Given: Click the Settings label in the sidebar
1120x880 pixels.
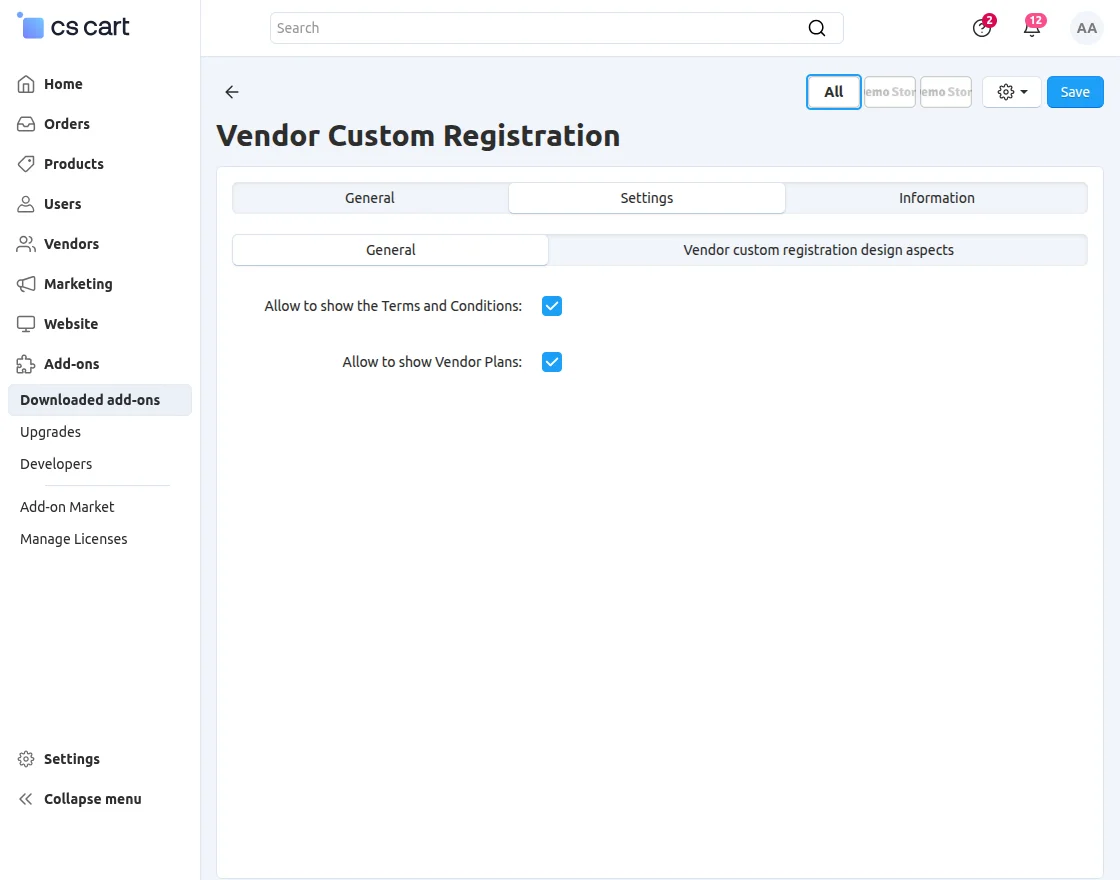Looking at the screenshot, I should pos(71,759).
